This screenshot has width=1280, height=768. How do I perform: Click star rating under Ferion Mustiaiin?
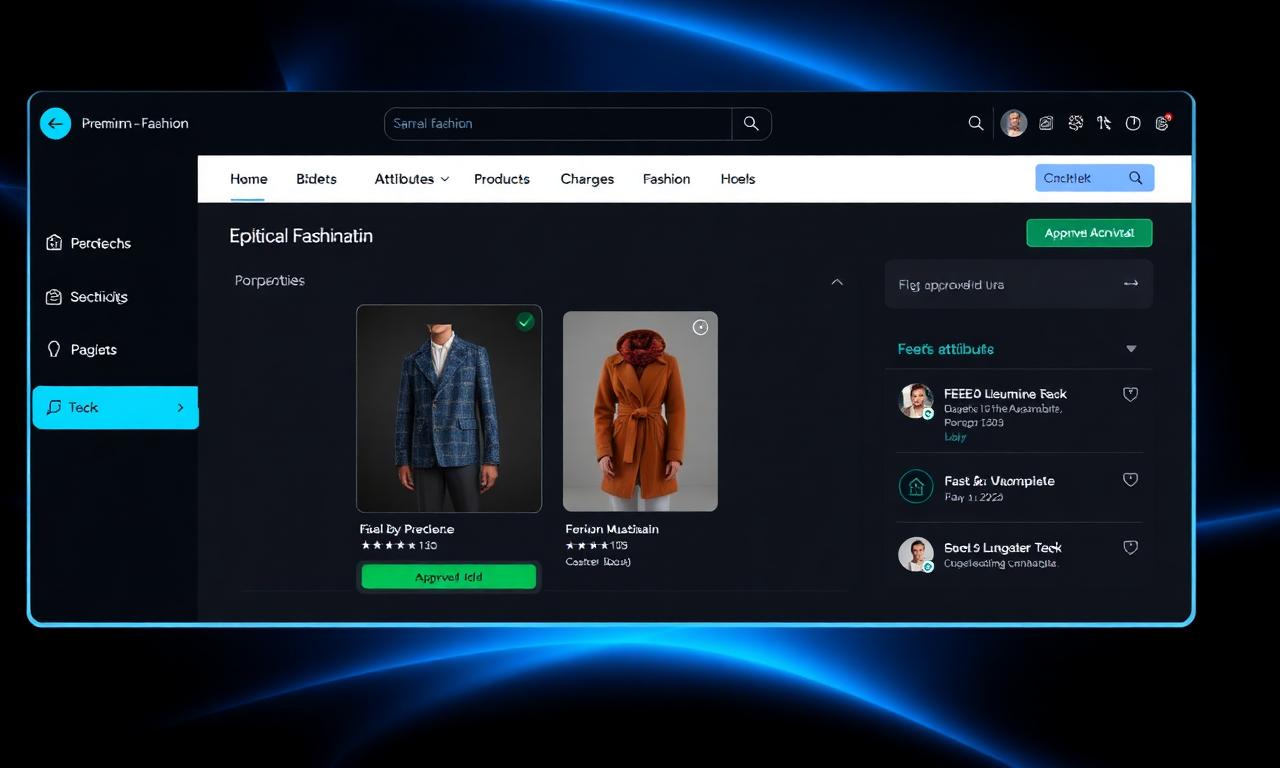[597, 546]
